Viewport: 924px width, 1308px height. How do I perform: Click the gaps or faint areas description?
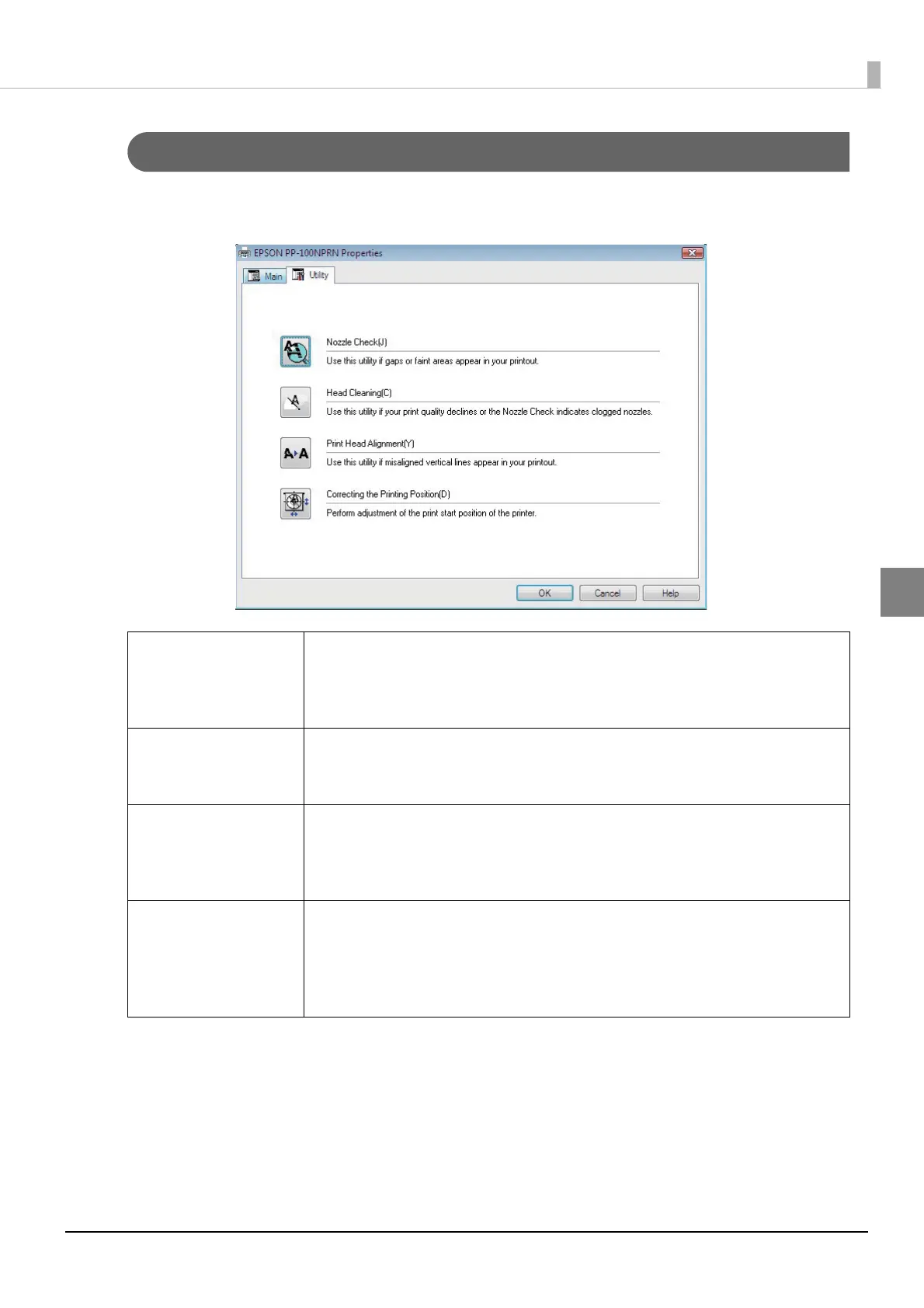432,361
